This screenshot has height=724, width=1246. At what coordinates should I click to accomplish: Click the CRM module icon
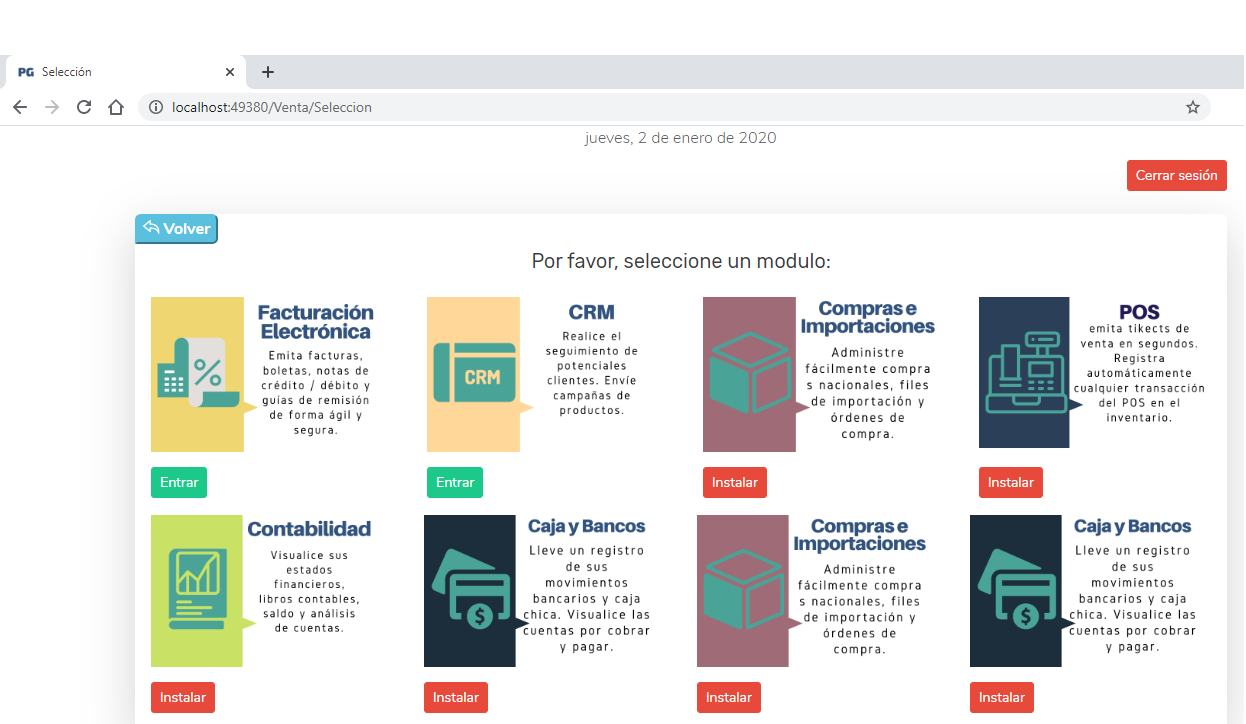coord(474,374)
